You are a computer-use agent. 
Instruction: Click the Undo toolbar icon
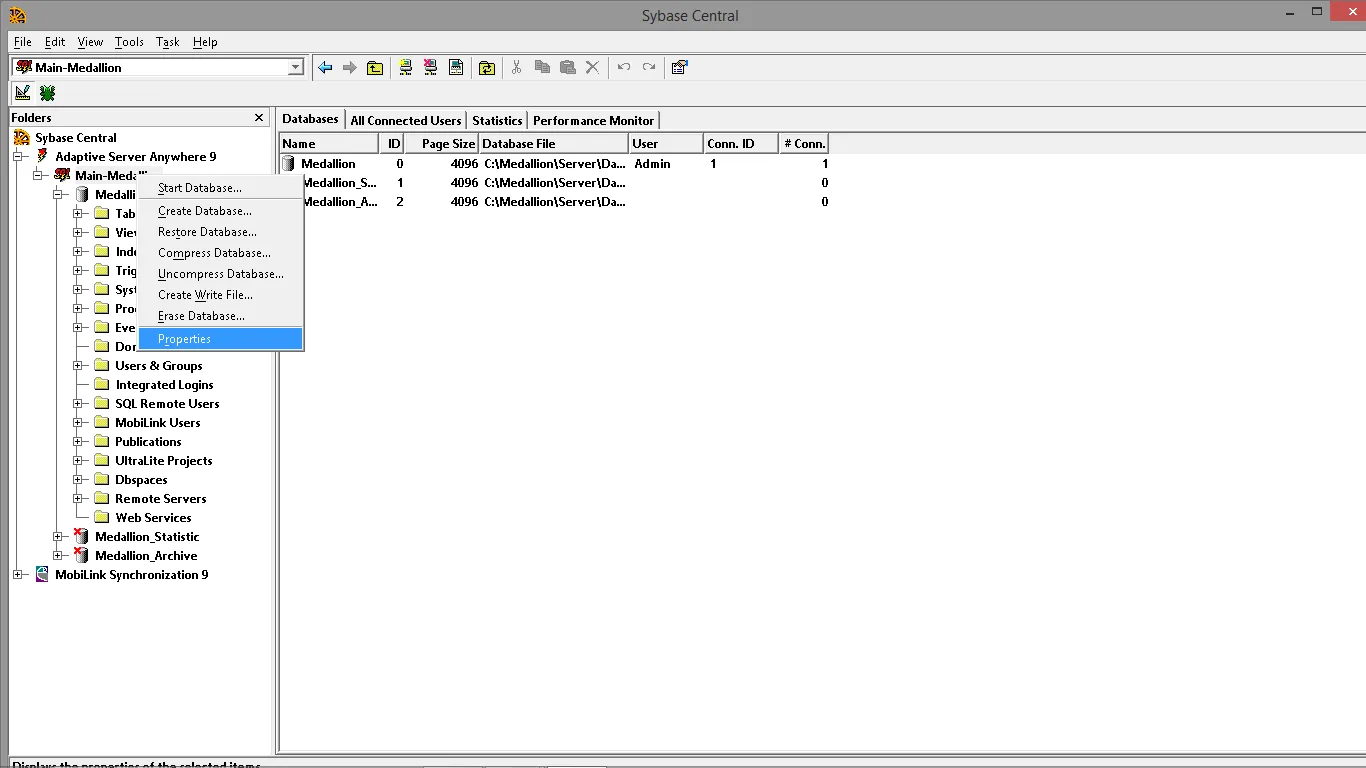(623, 68)
